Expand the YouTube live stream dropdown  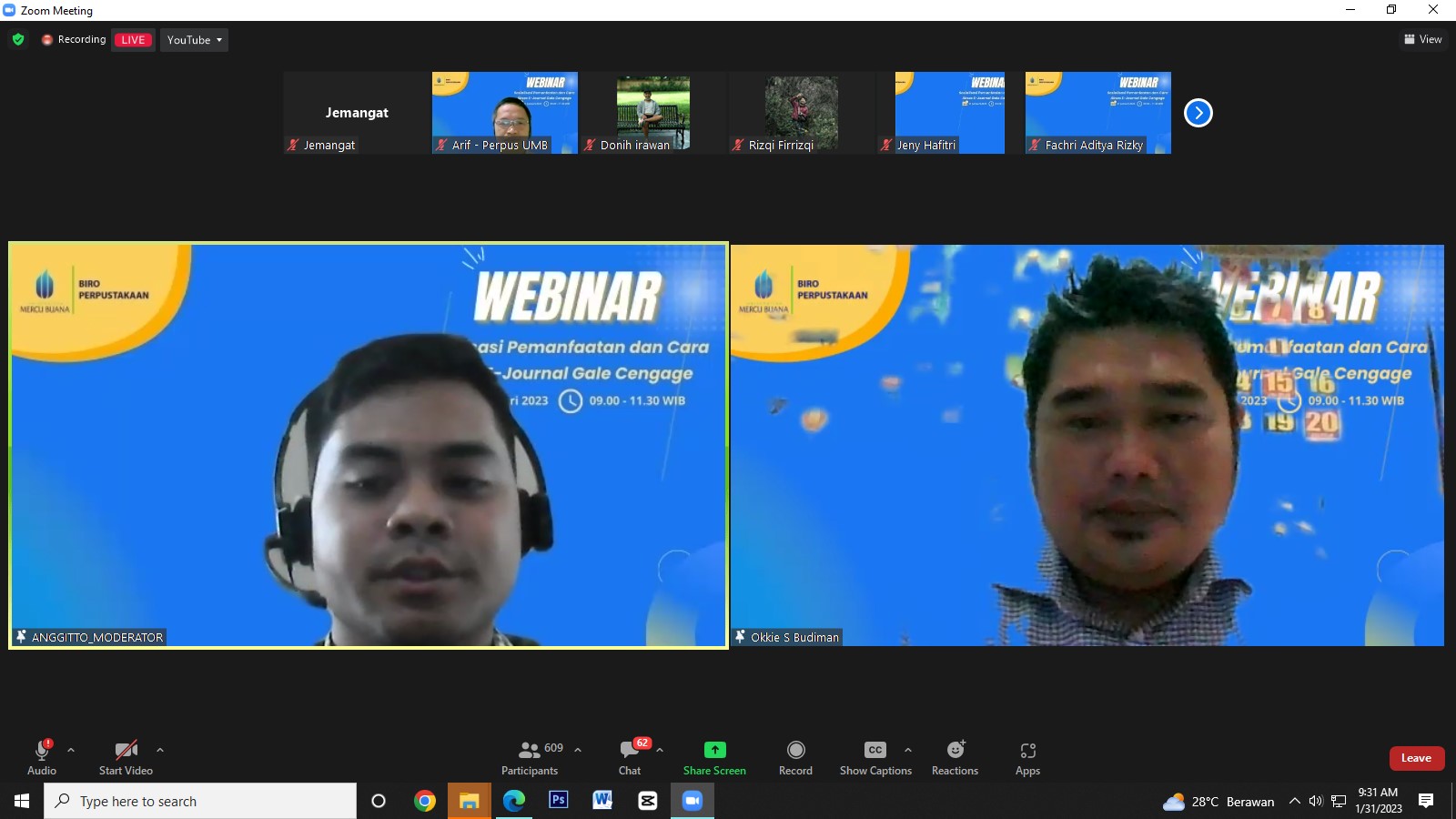pyautogui.click(x=194, y=40)
